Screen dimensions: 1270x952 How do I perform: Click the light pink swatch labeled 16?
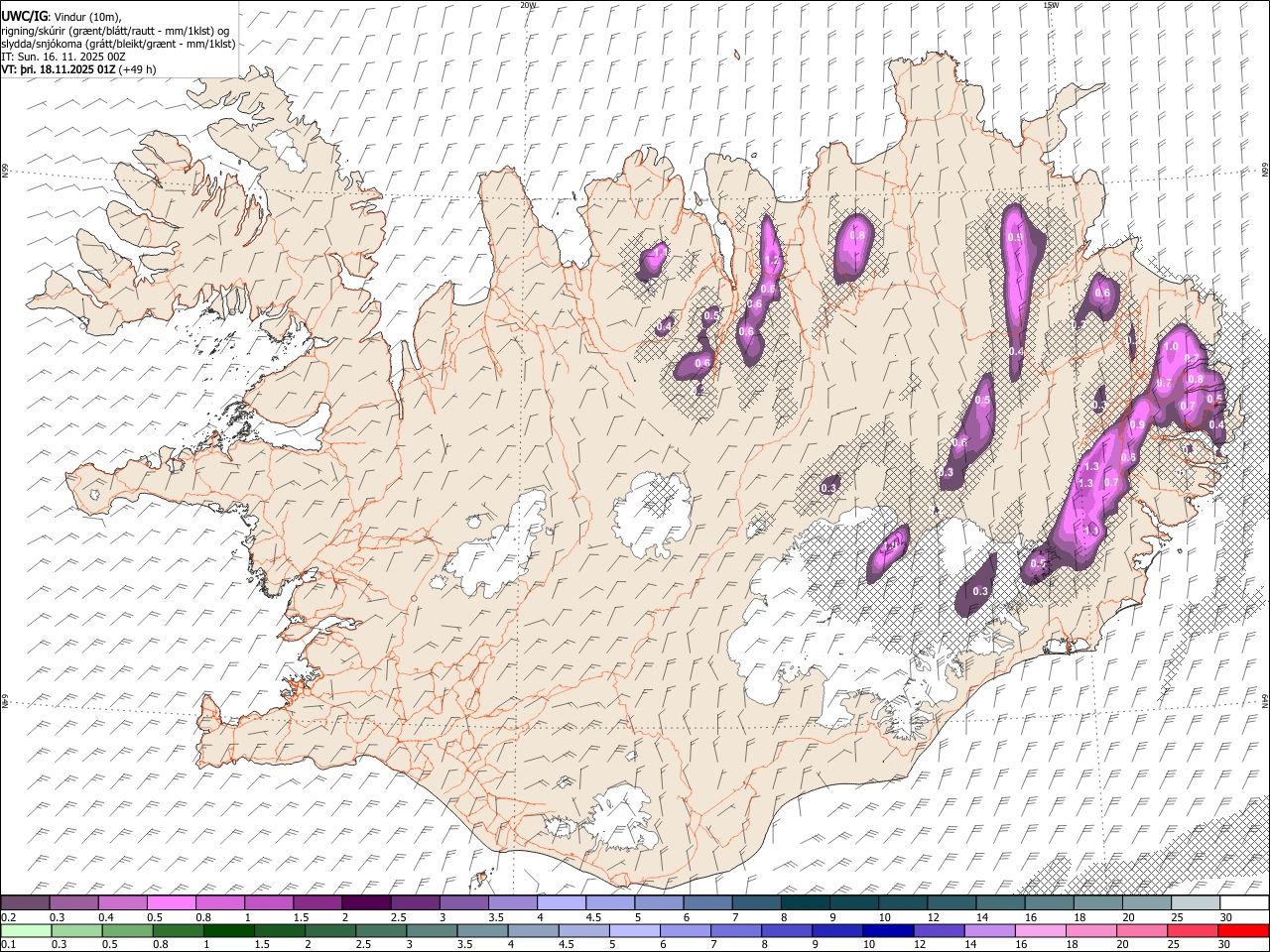click(1041, 930)
